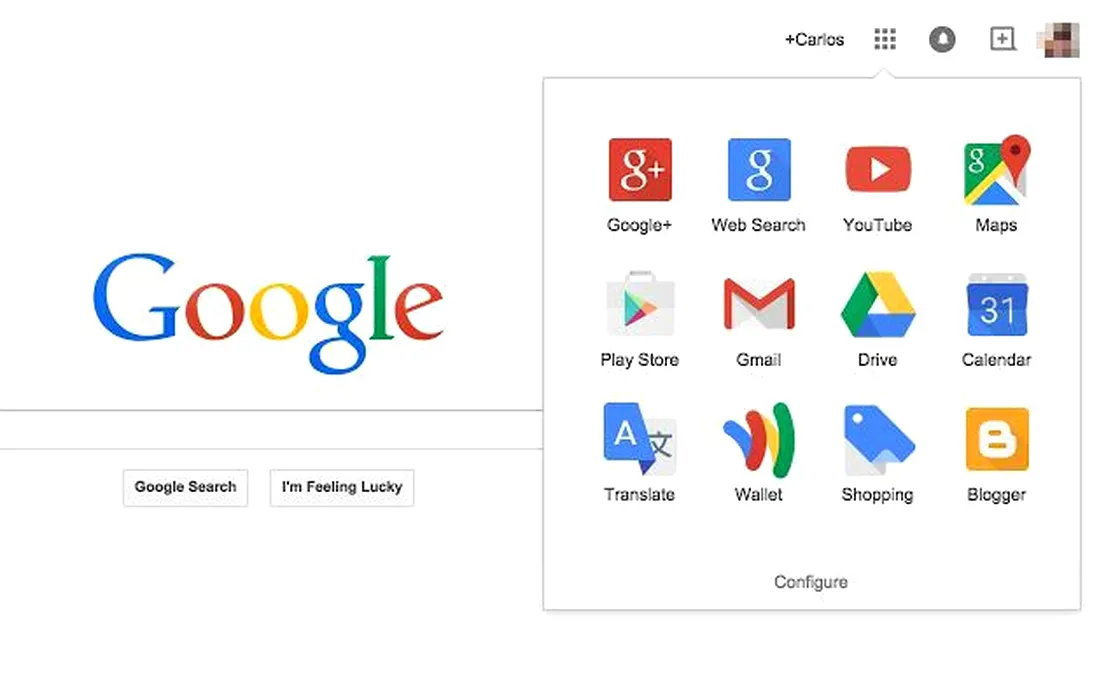
Task: Click the share plus box icon
Action: pos(1003,39)
